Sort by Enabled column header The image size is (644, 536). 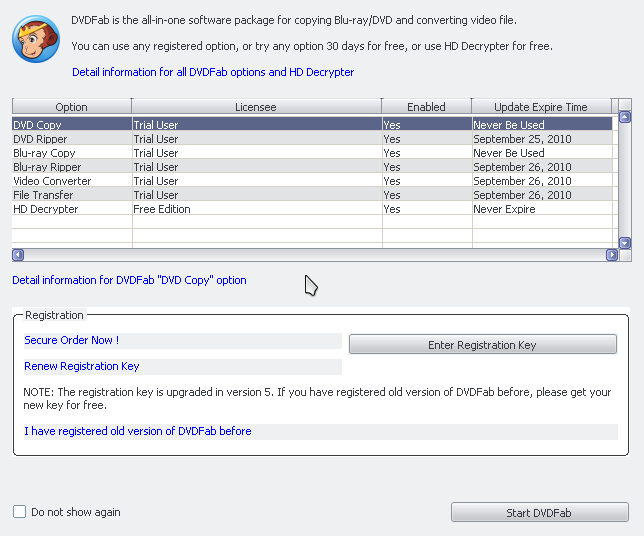pos(426,106)
